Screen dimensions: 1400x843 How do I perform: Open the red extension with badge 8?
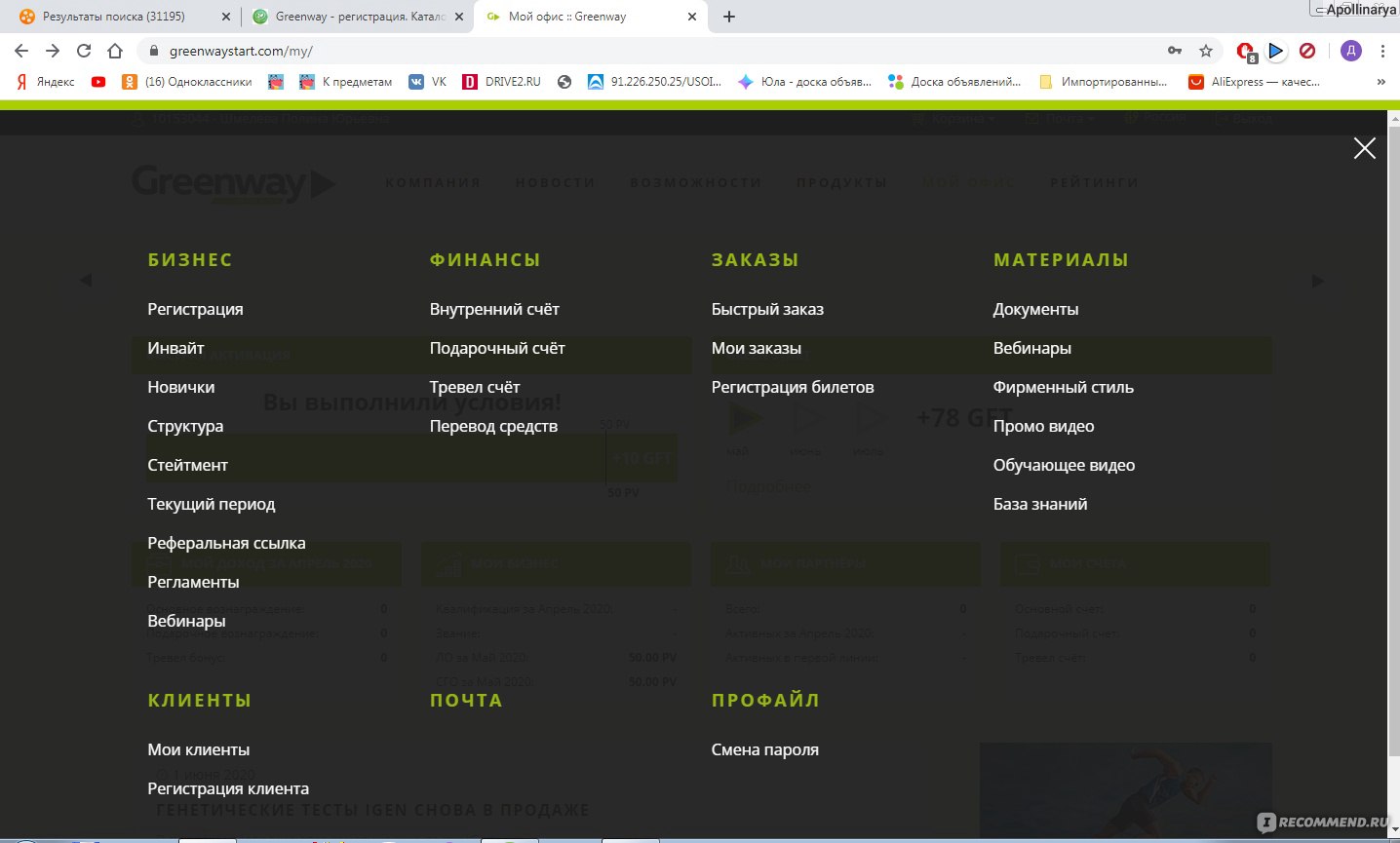(1246, 52)
